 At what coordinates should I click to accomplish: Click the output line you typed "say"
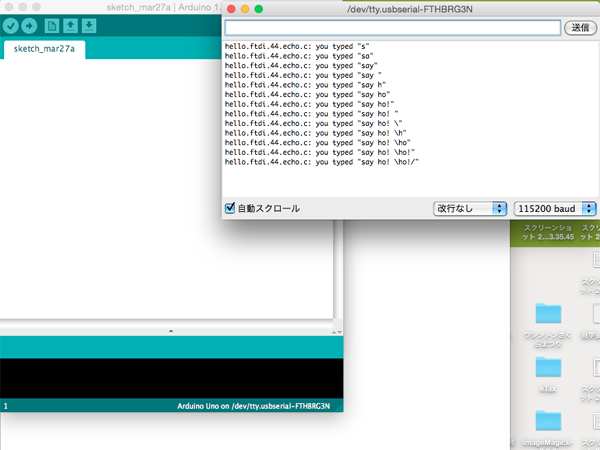[x=301, y=65]
